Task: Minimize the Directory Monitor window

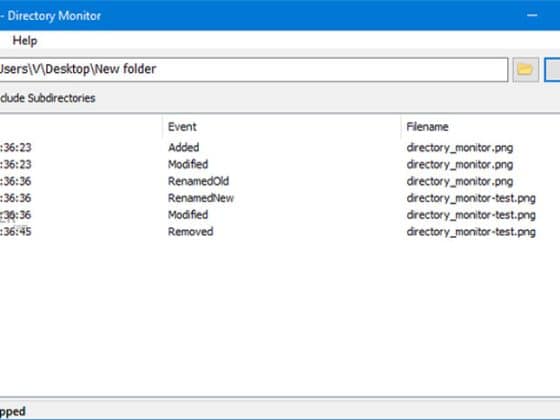Action: (532, 15)
